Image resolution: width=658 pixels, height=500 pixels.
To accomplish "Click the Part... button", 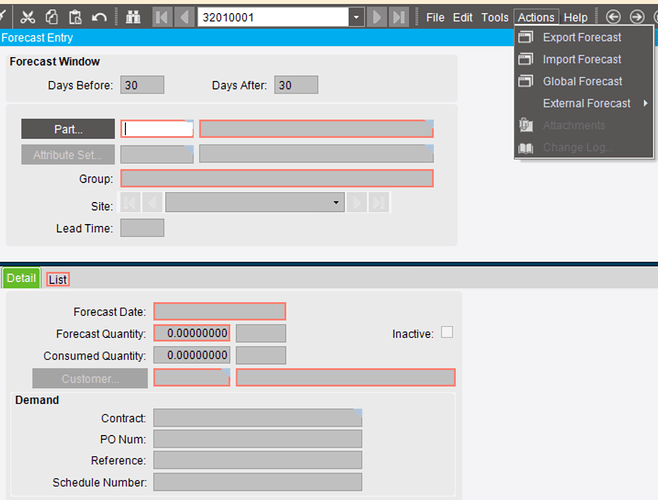I will pos(68,129).
